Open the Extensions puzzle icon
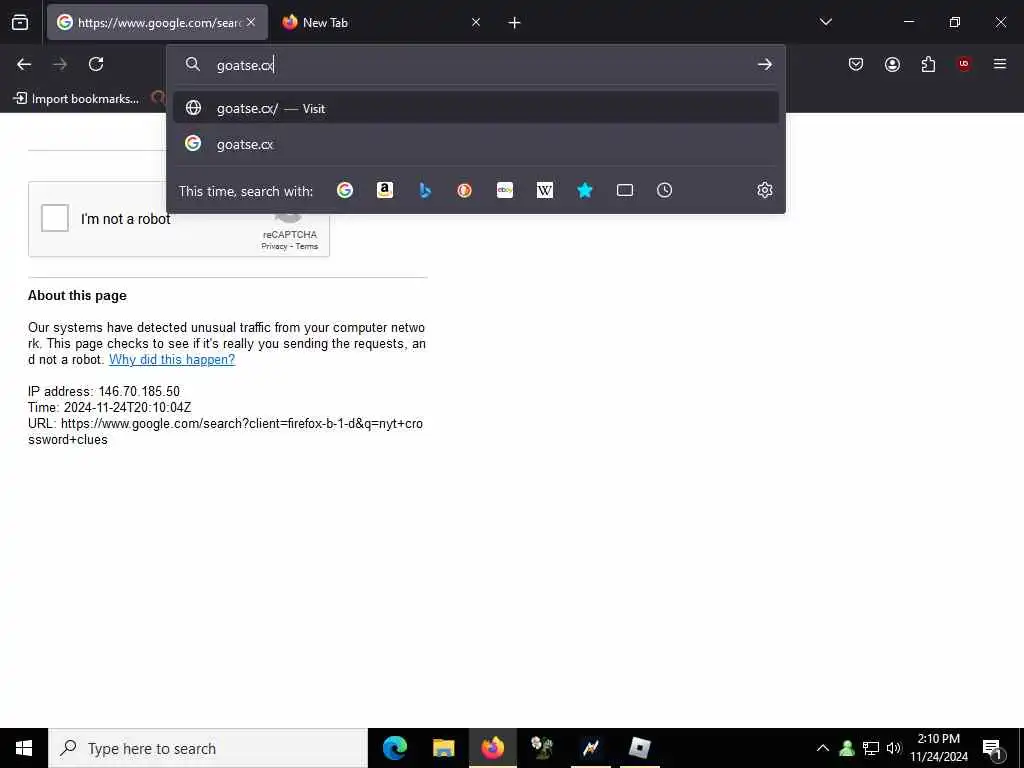 point(928,64)
